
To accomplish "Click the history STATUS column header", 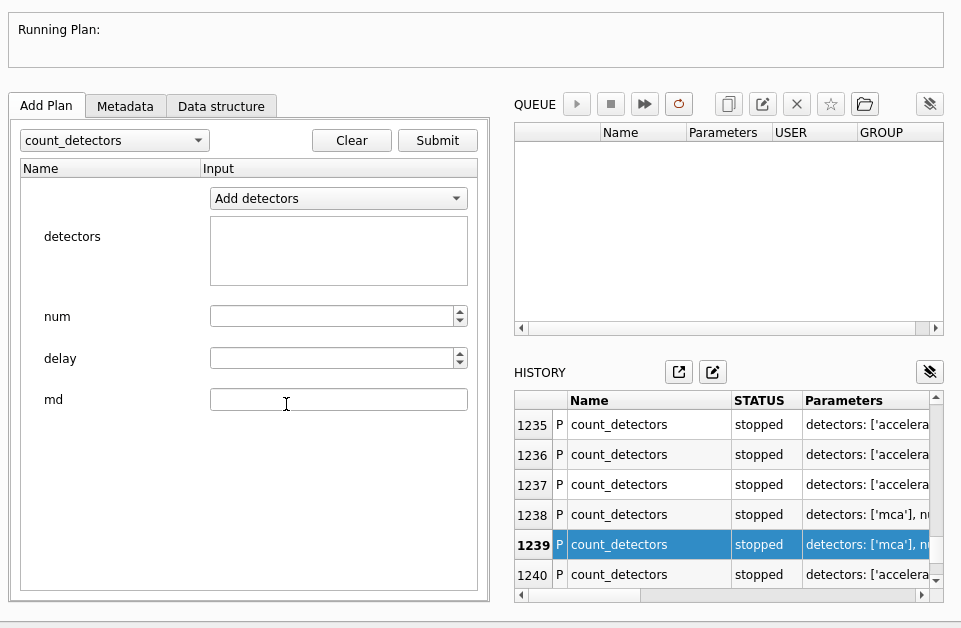I will [x=767, y=401].
